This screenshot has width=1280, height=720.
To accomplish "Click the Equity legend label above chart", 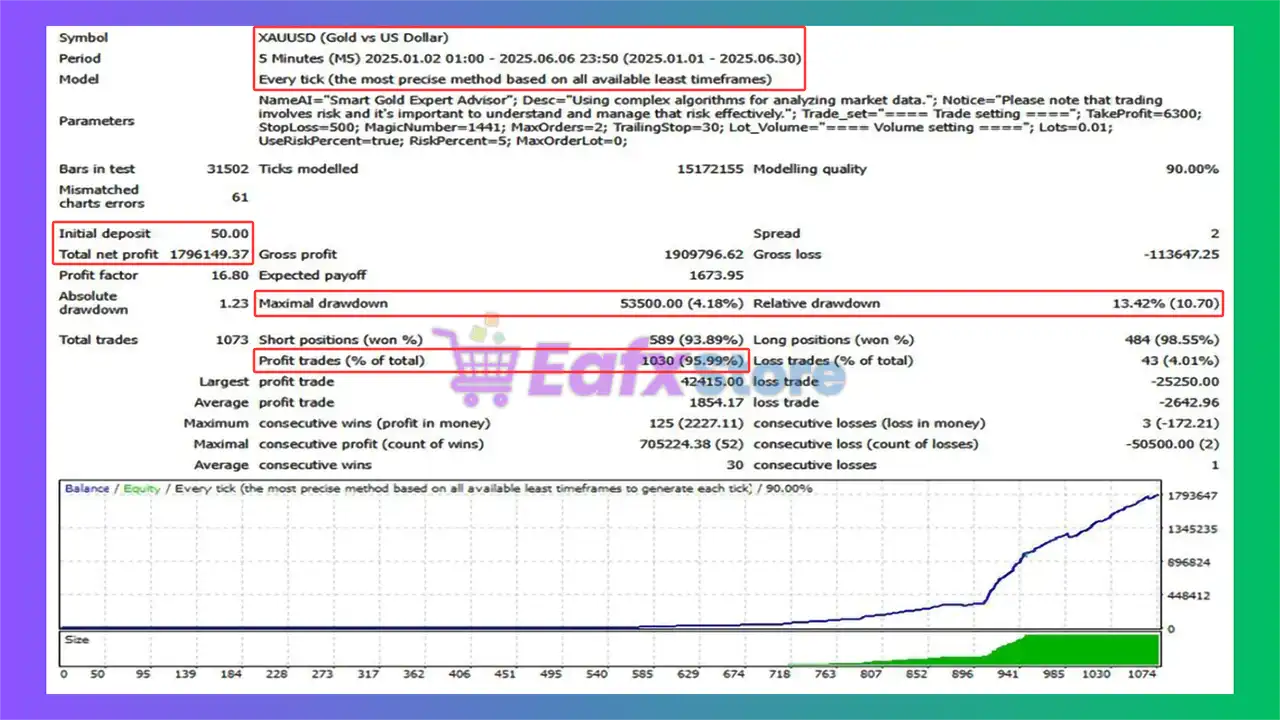I will pyautogui.click(x=141, y=489).
